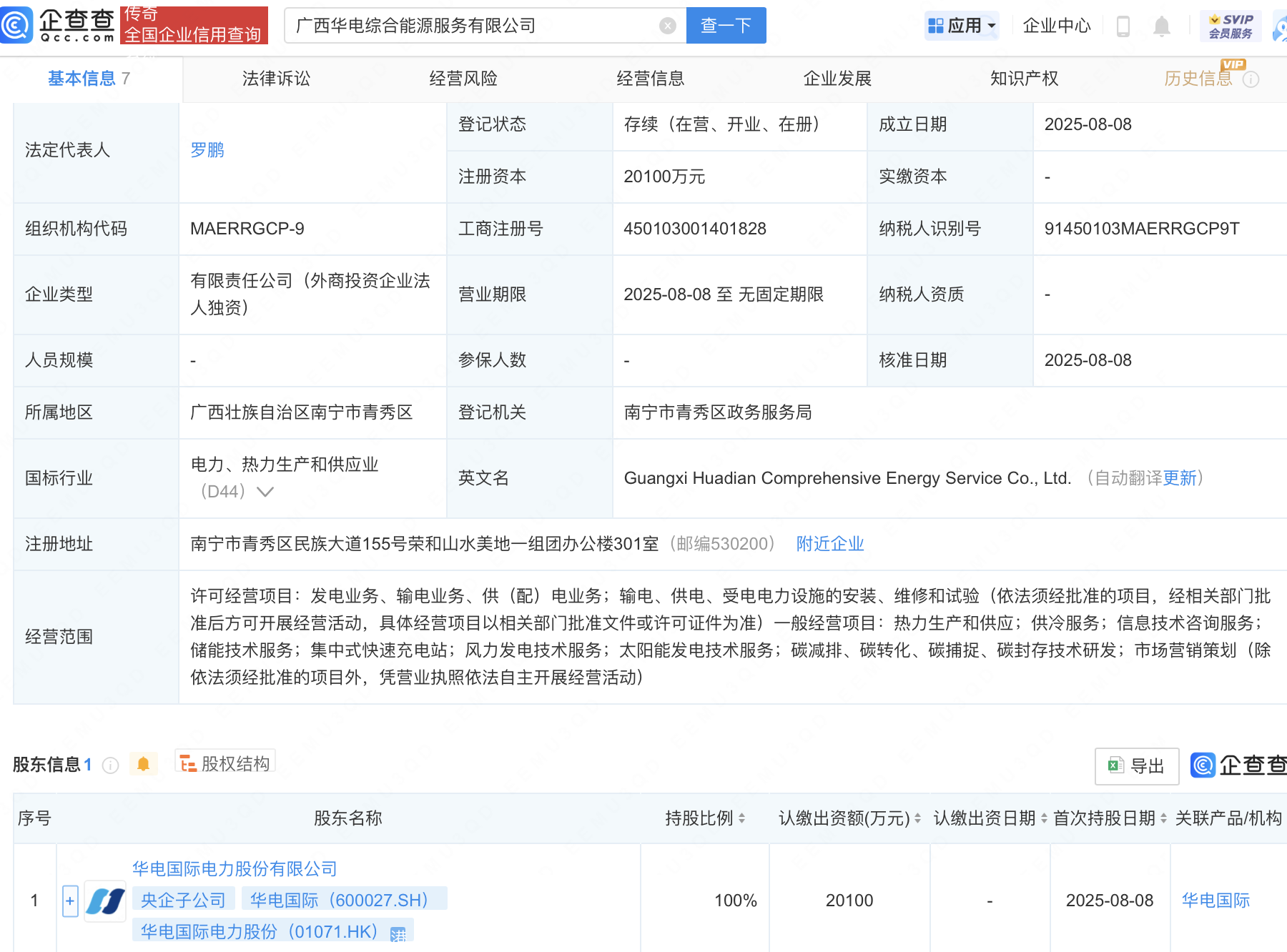Click 存续（在营、开业、在册） status text
This screenshot has height=952, width=1287.
(726, 124)
